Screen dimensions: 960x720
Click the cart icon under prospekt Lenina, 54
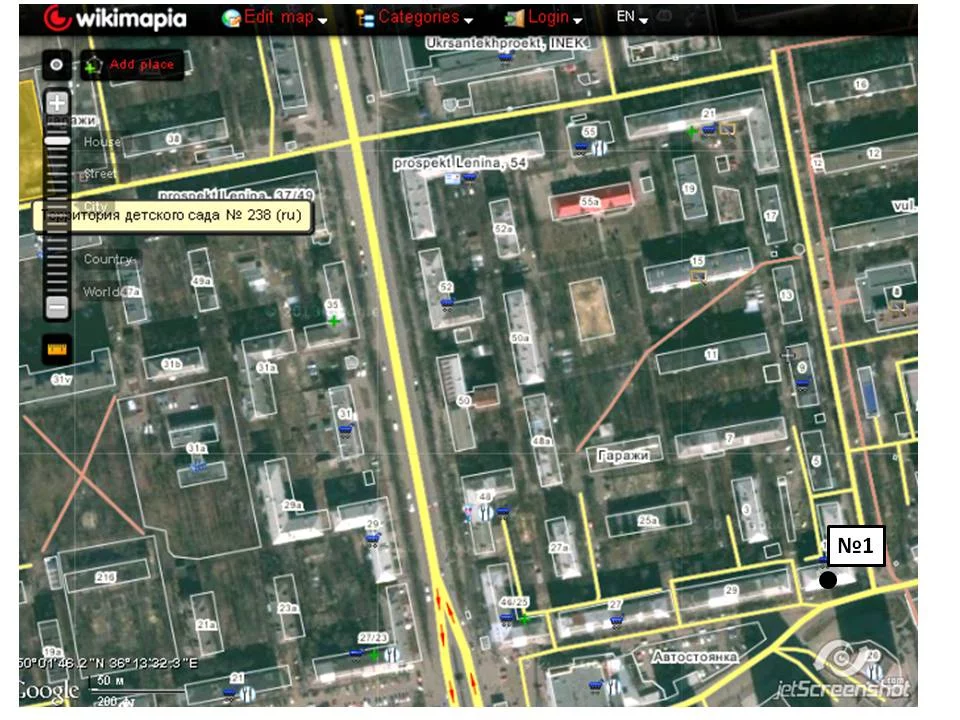[x=469, y=177]
